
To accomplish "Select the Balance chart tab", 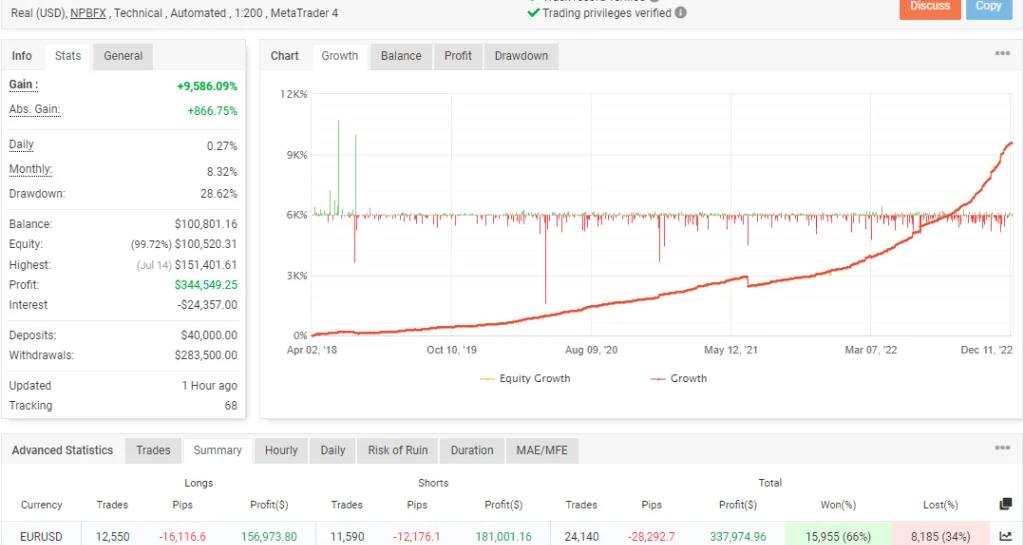I will tap(401, 56).
